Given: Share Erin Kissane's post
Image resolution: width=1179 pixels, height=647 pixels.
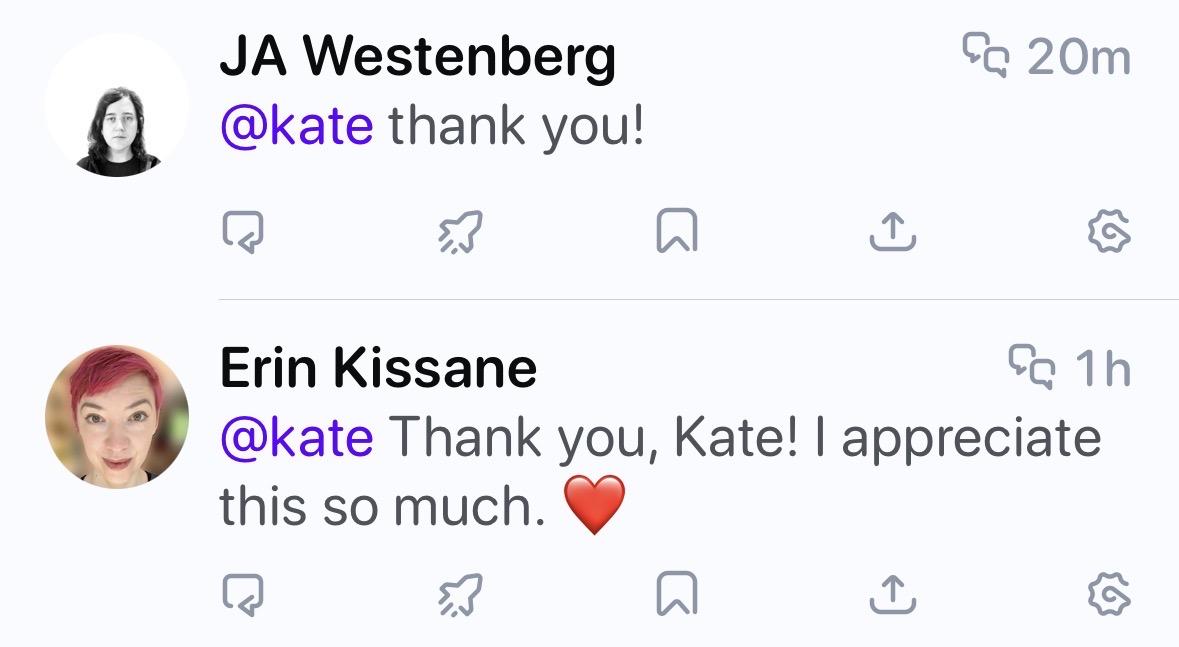Looking at the screenshot, I should pyautogui.click(x=892, y=595).
